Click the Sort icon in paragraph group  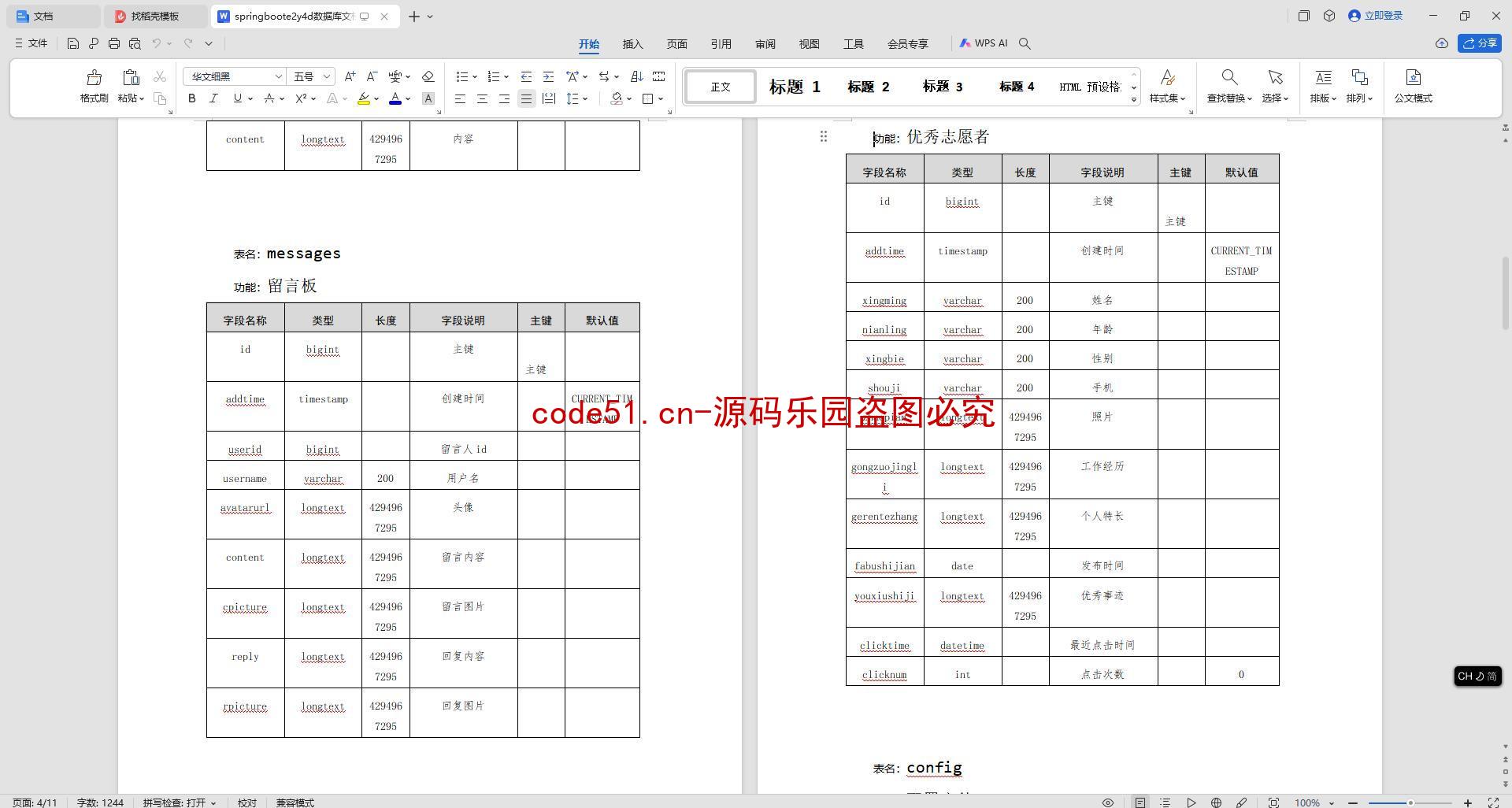[x=637, y=76]
